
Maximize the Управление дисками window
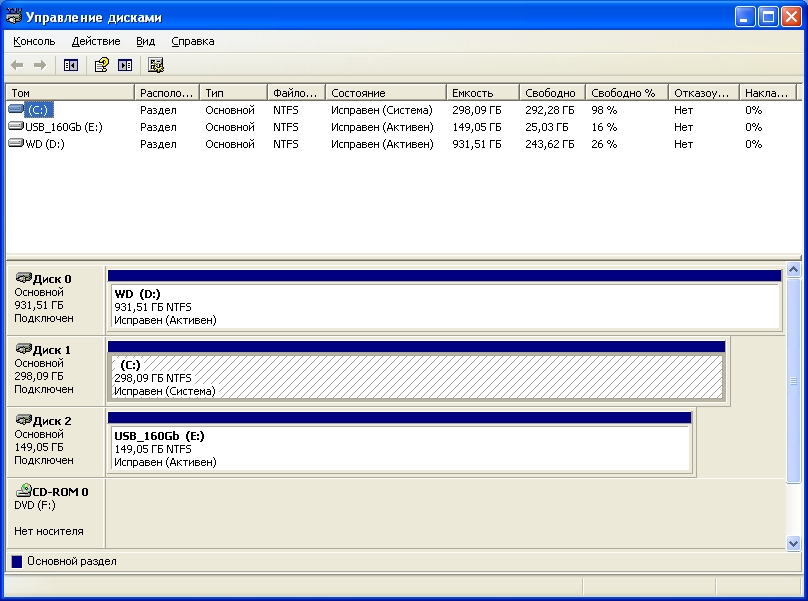pyautogui.click(x=768, y=17)
